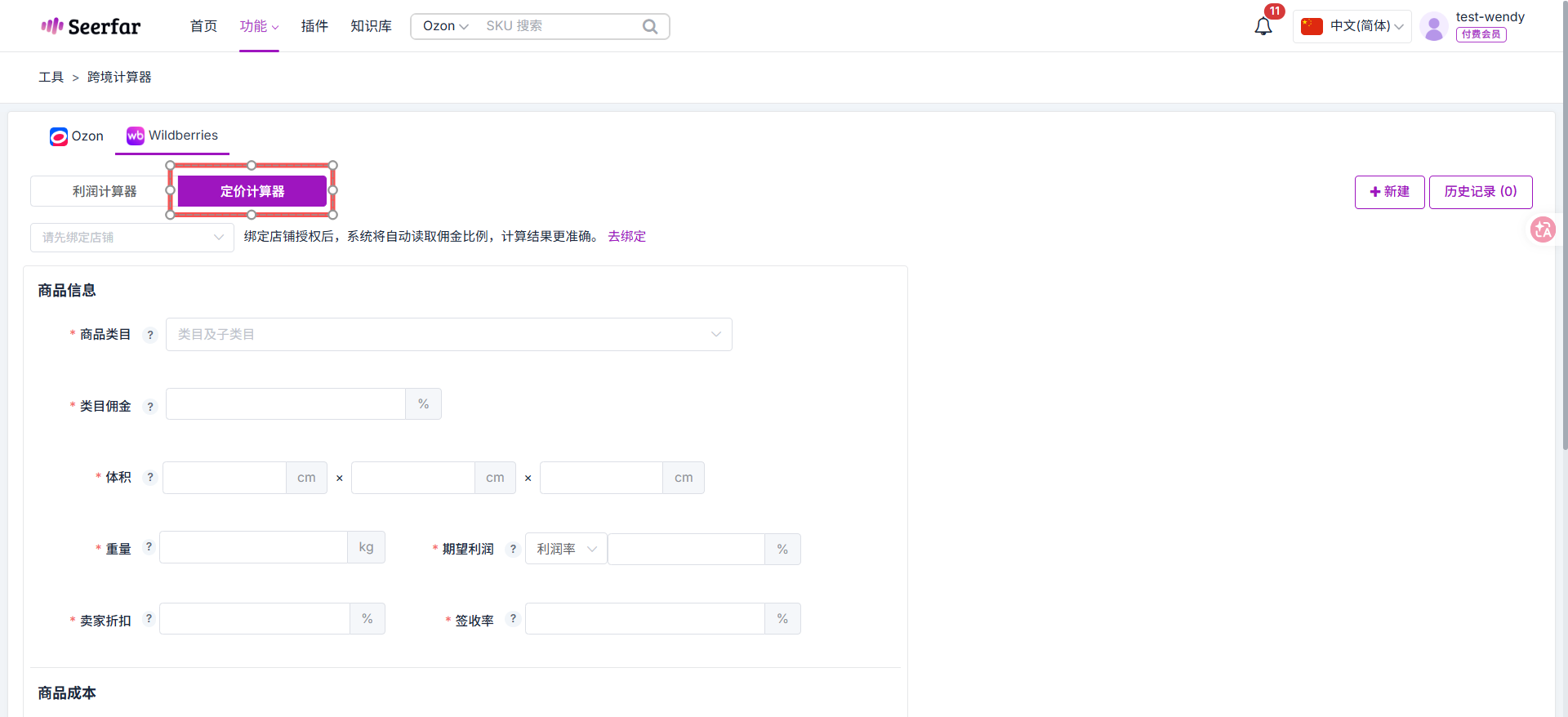1568x717 pixels.
Task: Click the Seerfar logo
Action: pyautogui.click(x=91, y=26)
